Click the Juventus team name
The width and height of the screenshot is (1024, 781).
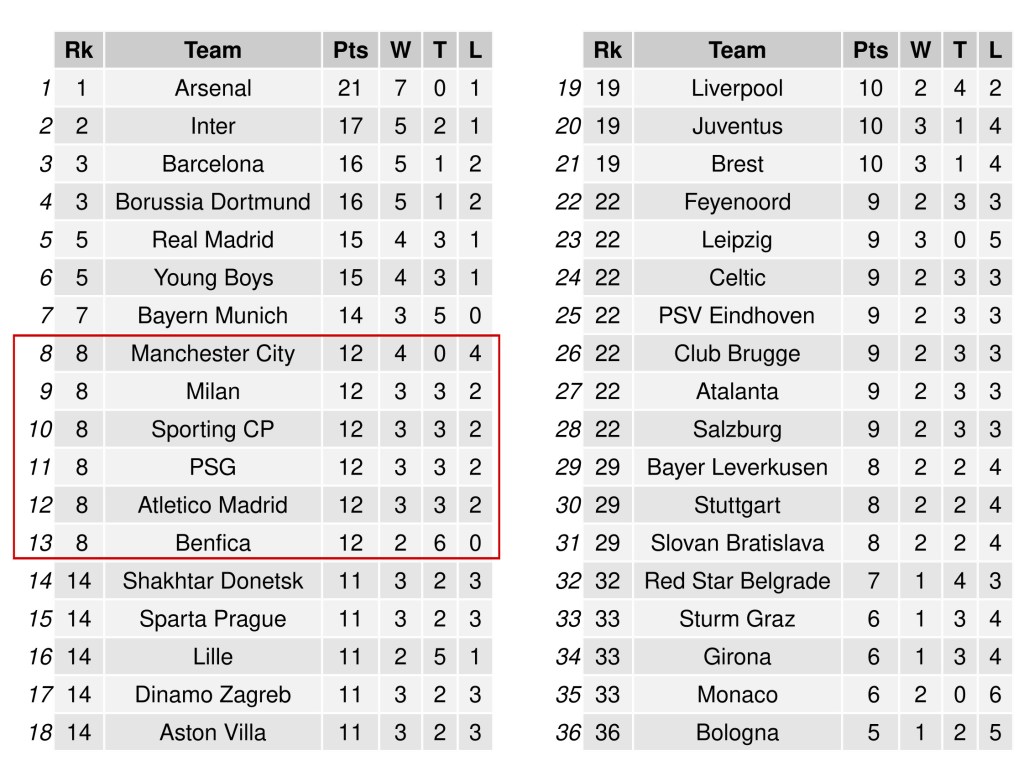point(737,126)
